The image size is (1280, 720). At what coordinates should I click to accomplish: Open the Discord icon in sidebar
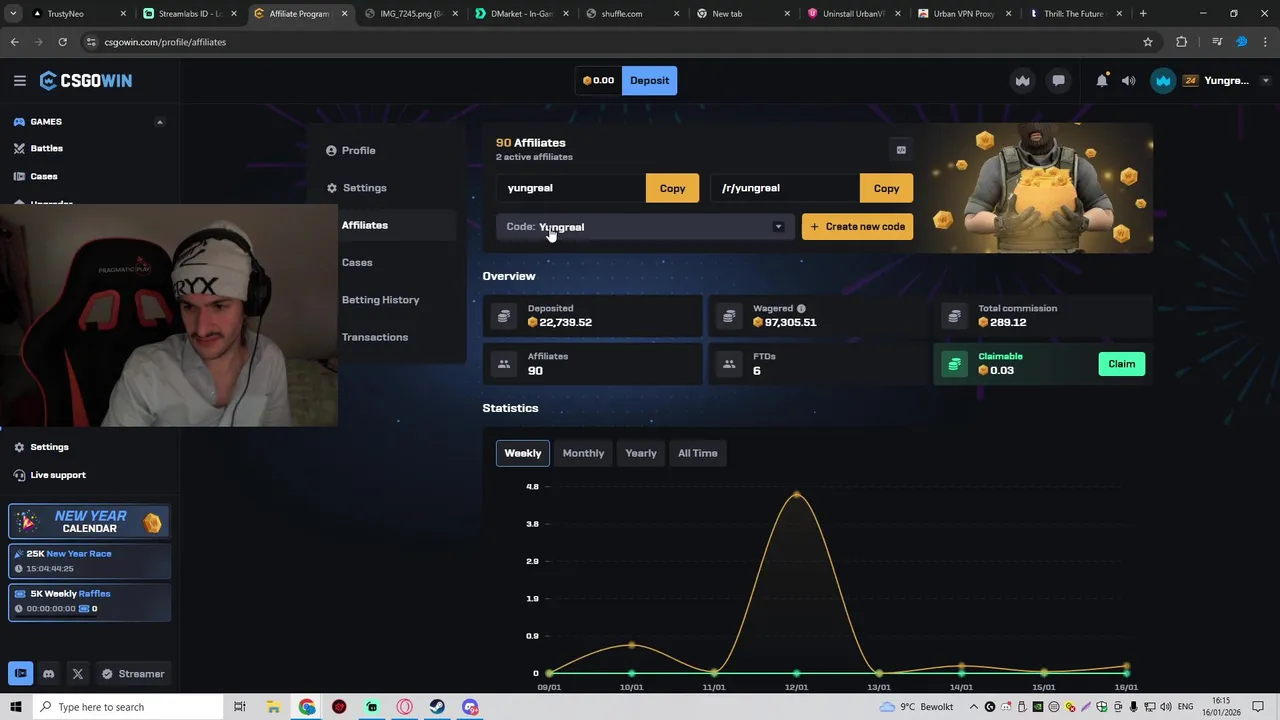pyautogui.click(x=48, y=674)
